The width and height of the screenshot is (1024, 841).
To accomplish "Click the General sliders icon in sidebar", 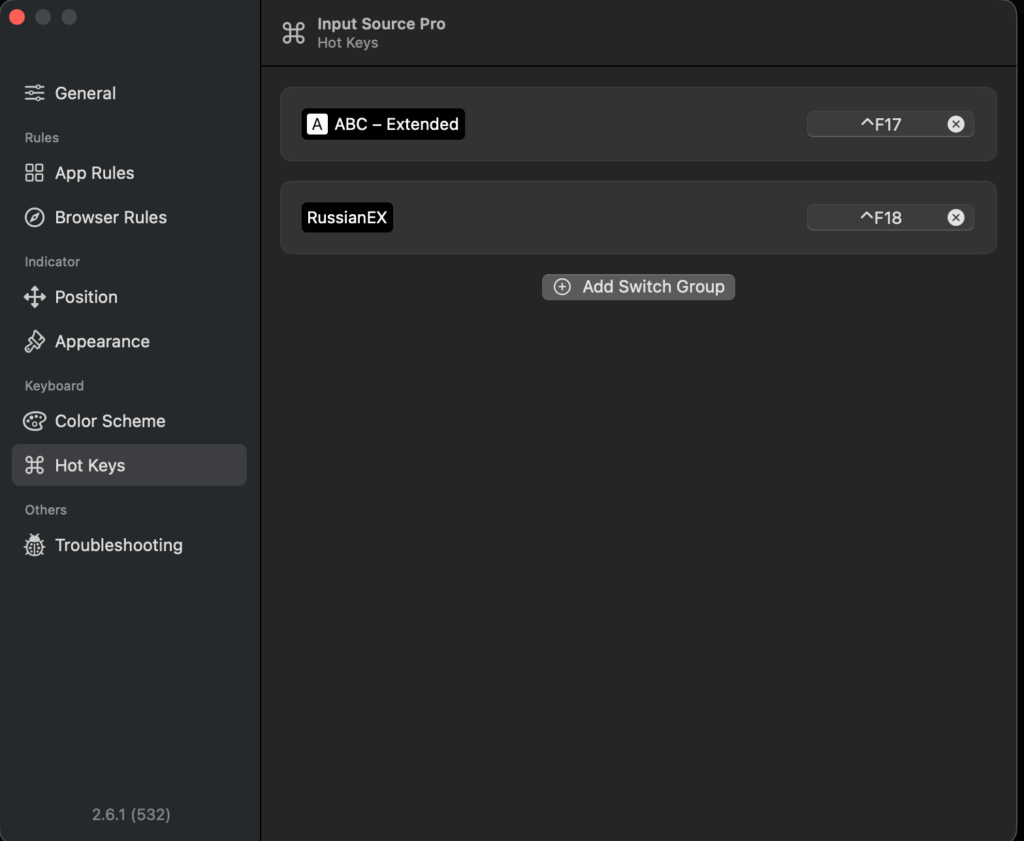I will (35, 93).
